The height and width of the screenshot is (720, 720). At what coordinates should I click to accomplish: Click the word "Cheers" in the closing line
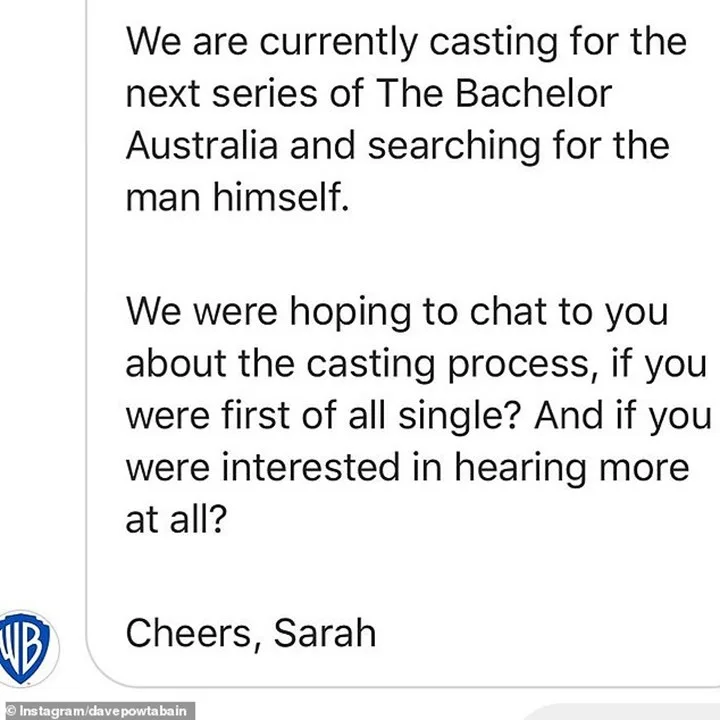point(188,633)
